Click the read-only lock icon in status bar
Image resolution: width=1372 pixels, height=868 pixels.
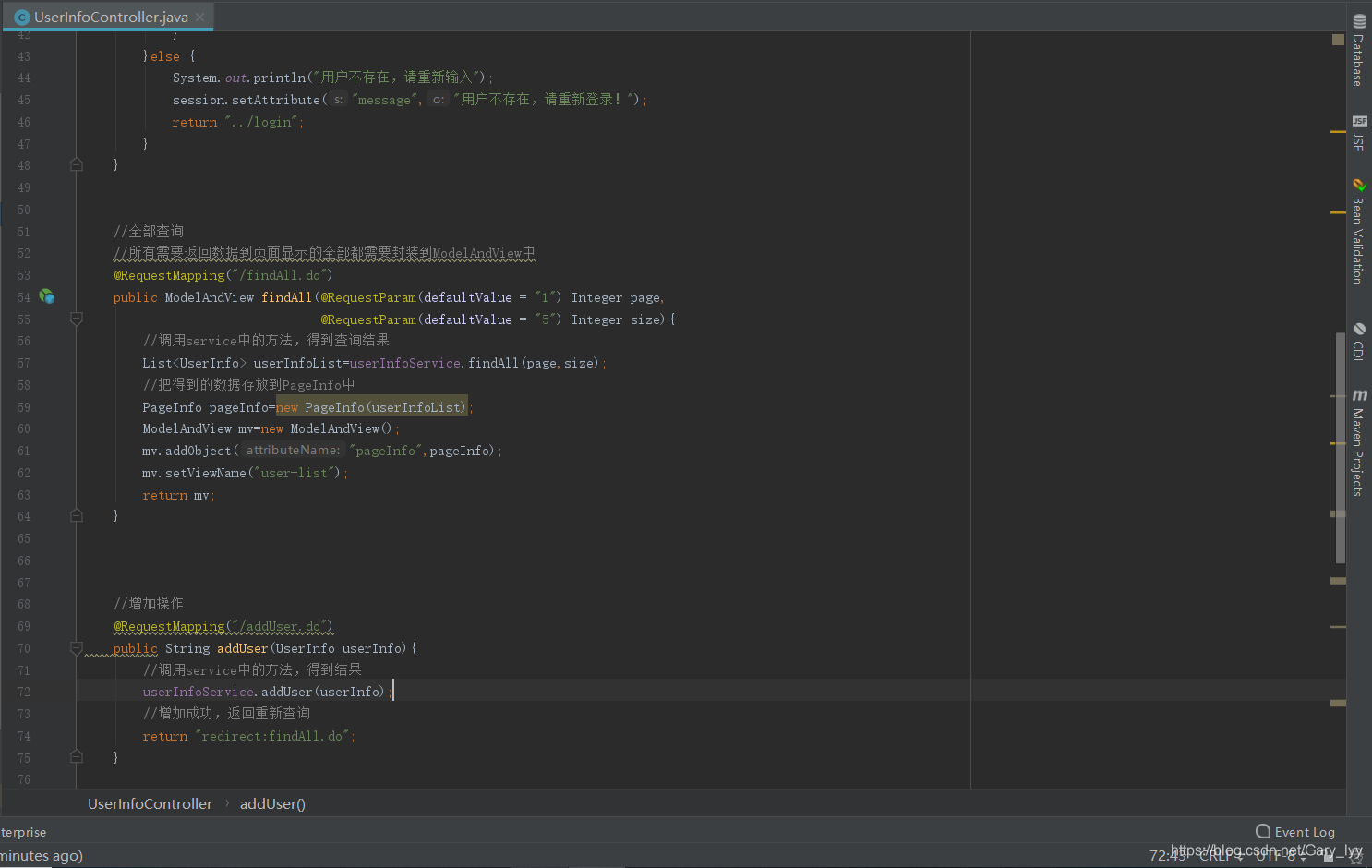click(1329, 856)
